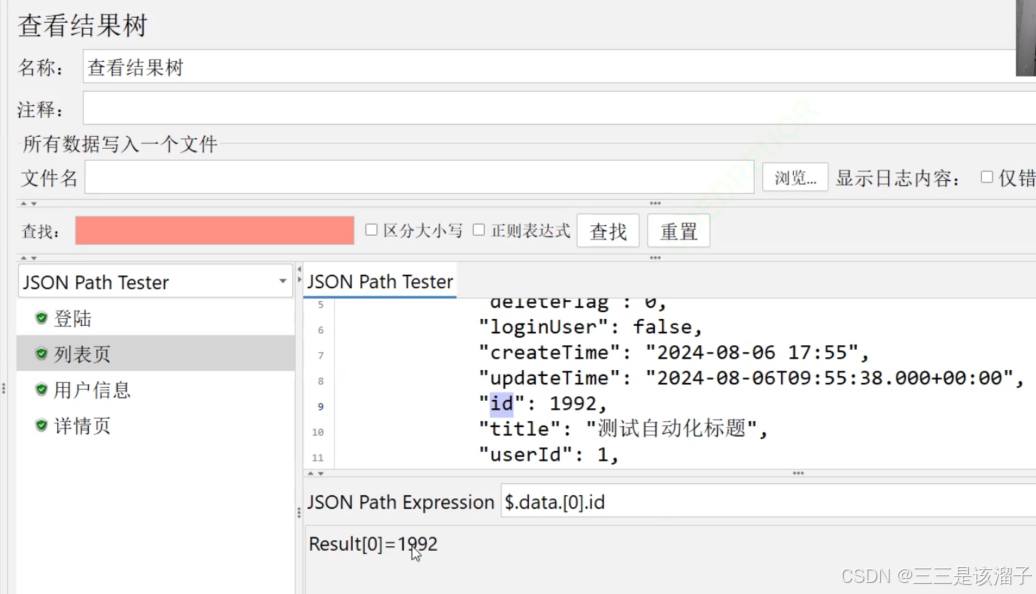Click the green shield icon next to 列表页

point(41,354)
